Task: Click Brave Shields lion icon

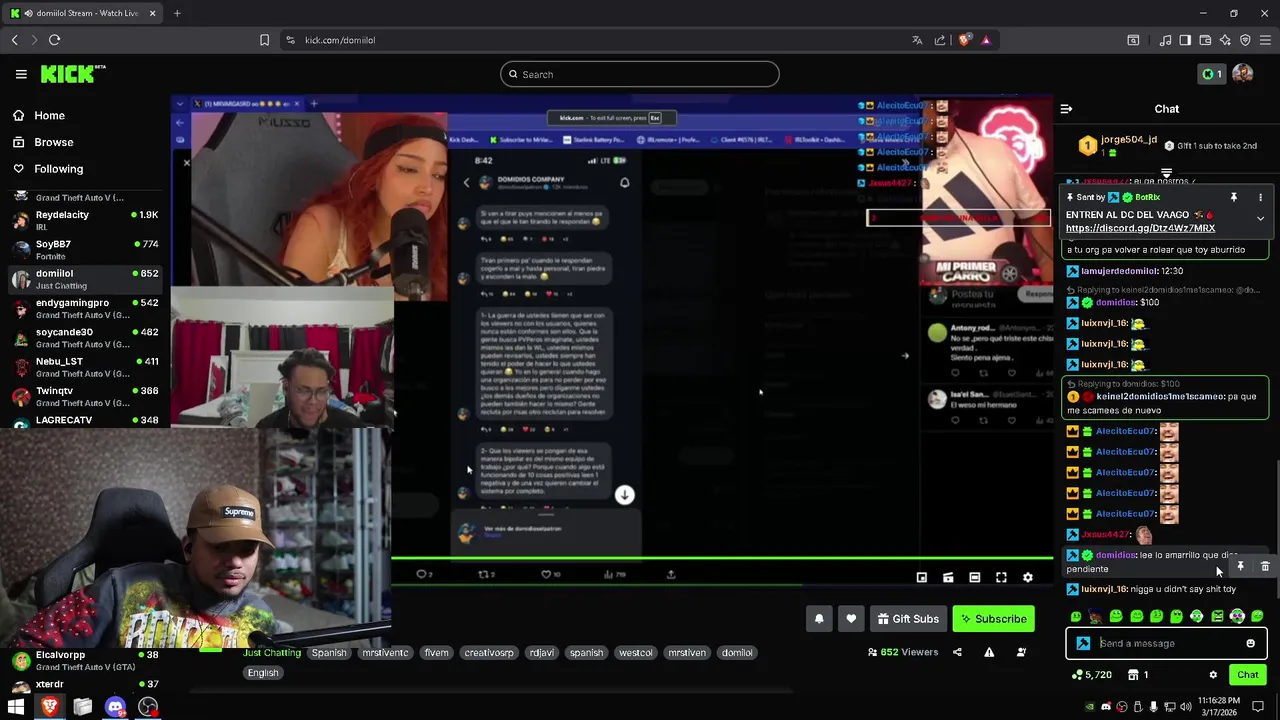Action: point(964,40)
